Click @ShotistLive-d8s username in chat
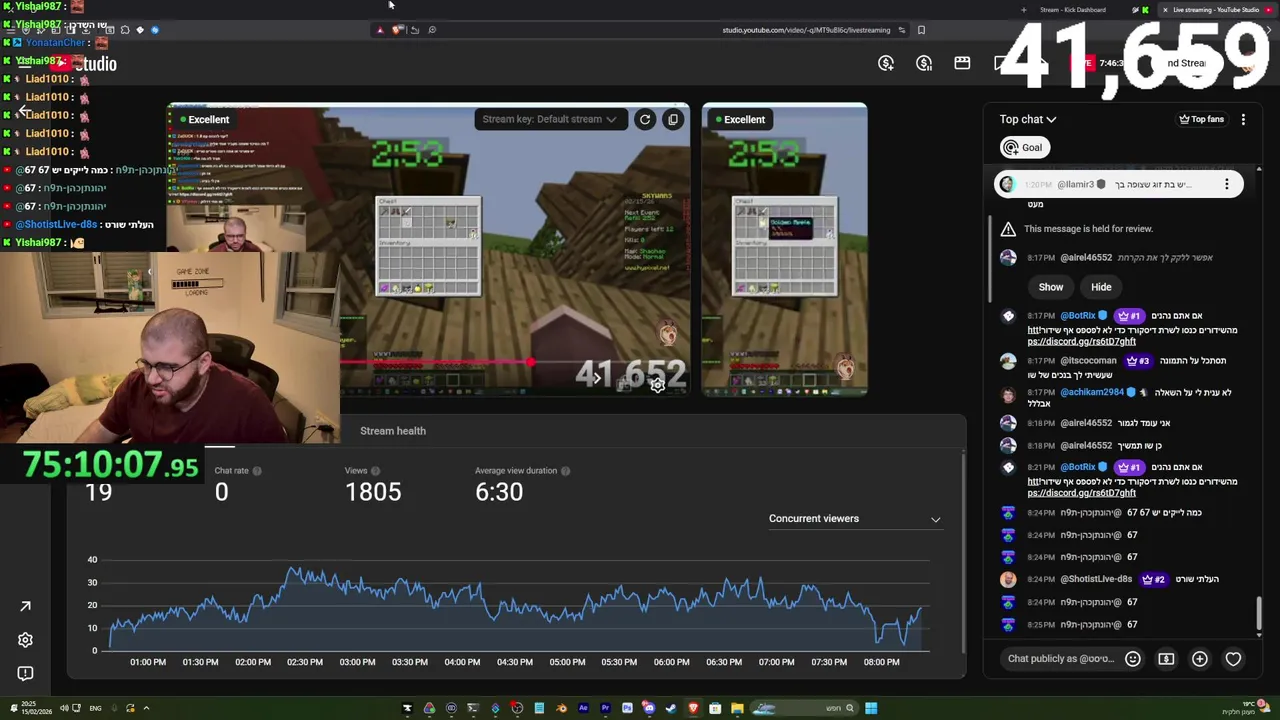 coord(1096,579)
